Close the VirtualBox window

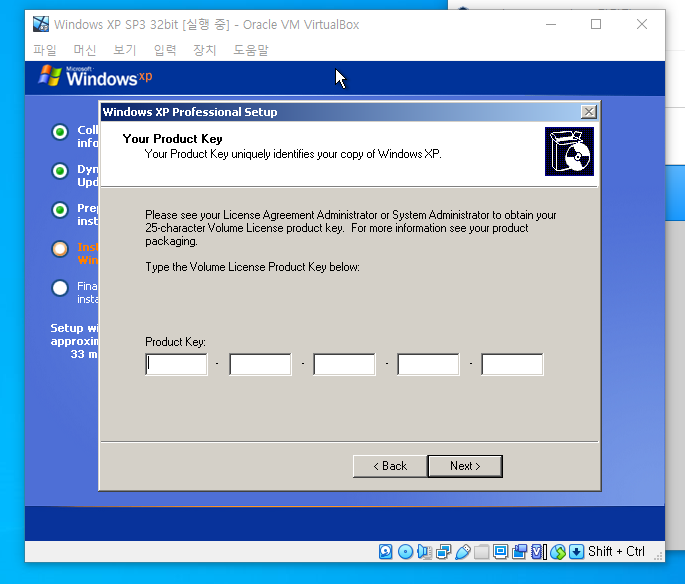(642, 24)
